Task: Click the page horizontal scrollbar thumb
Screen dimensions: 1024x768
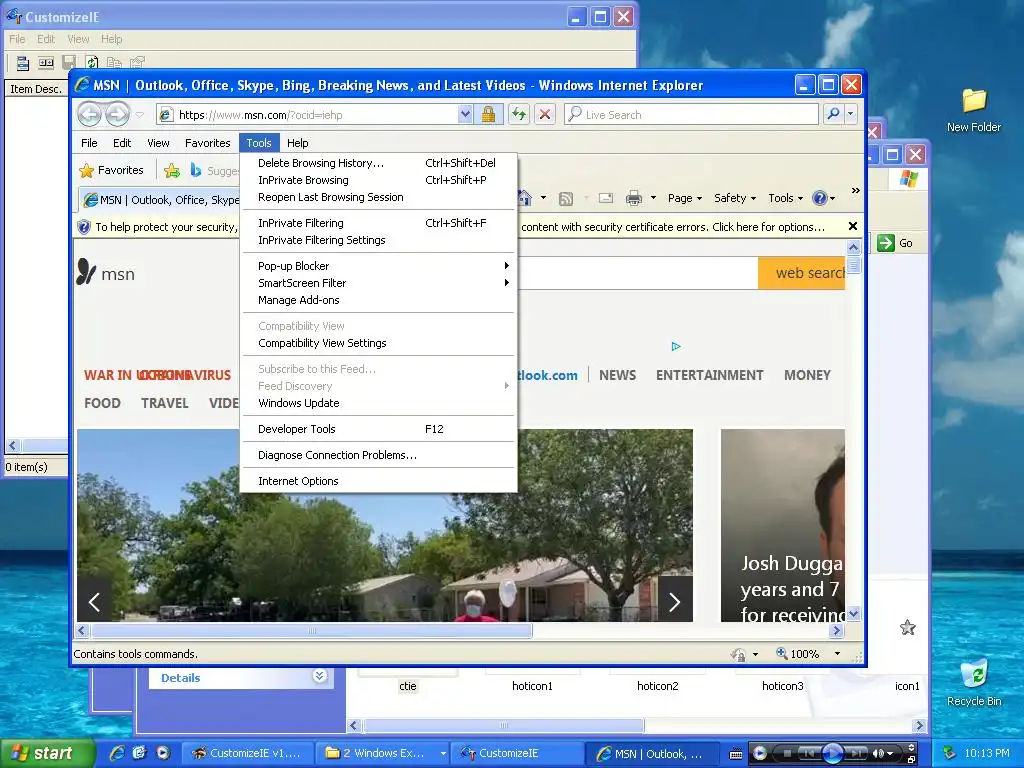Action: click(312, 631)
